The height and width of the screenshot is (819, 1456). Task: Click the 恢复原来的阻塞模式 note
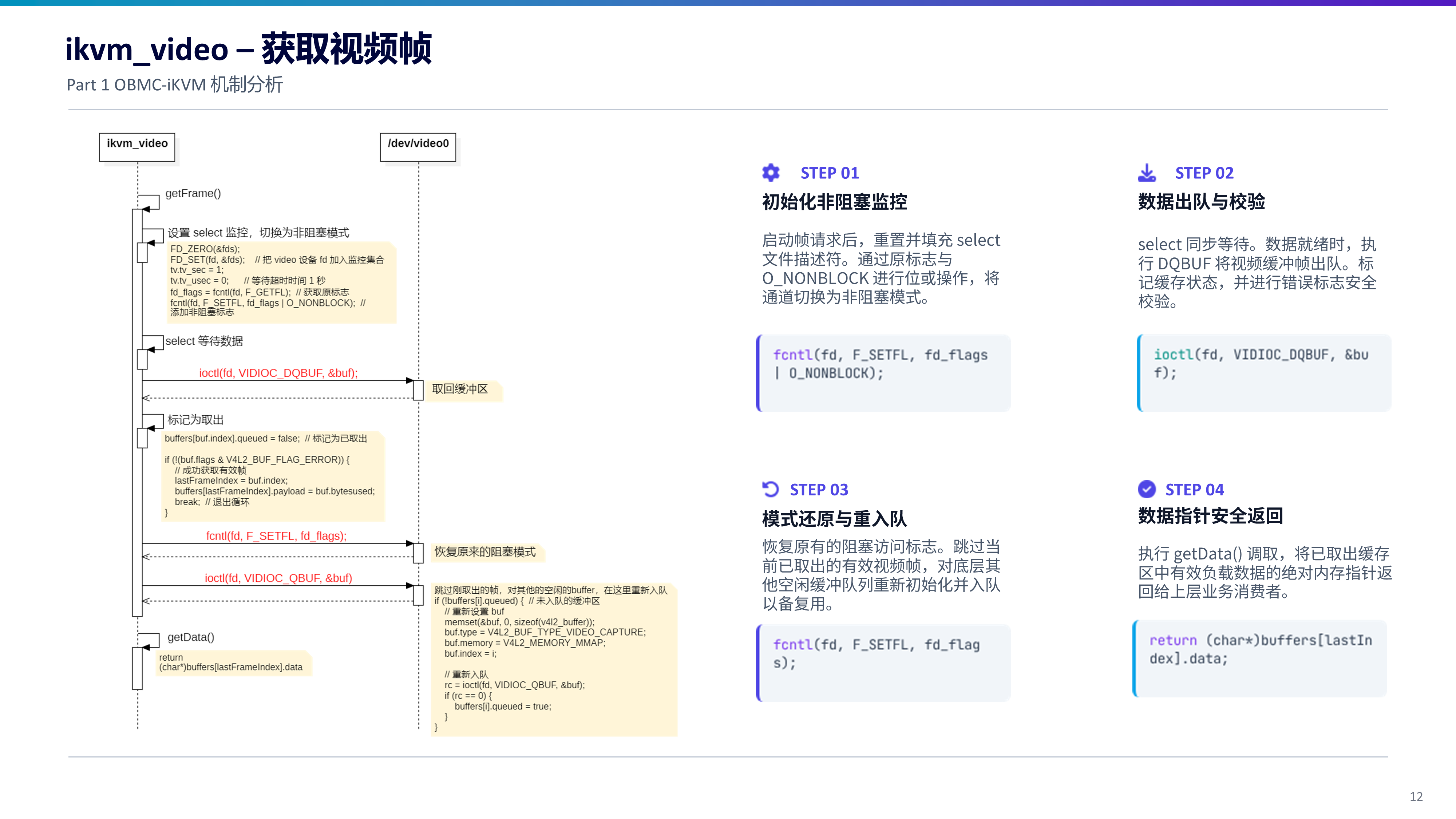(x=486, y=552)
